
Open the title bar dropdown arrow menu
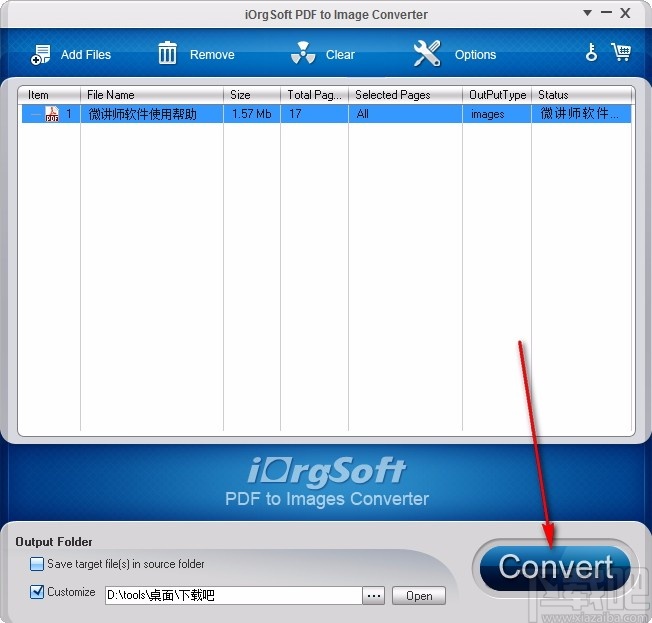point(588,13)
